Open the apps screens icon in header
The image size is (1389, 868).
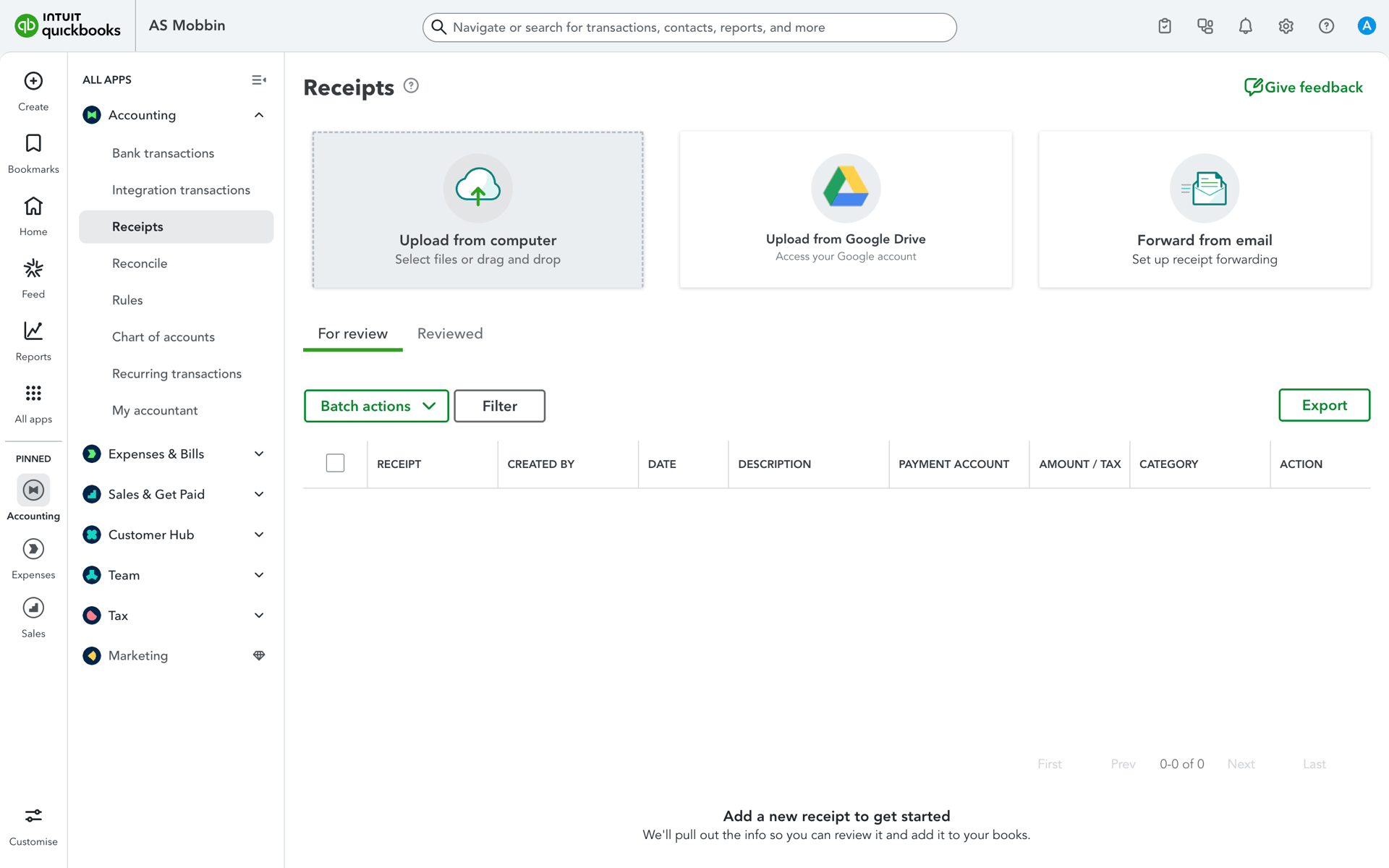click(x=1205, y=26)
